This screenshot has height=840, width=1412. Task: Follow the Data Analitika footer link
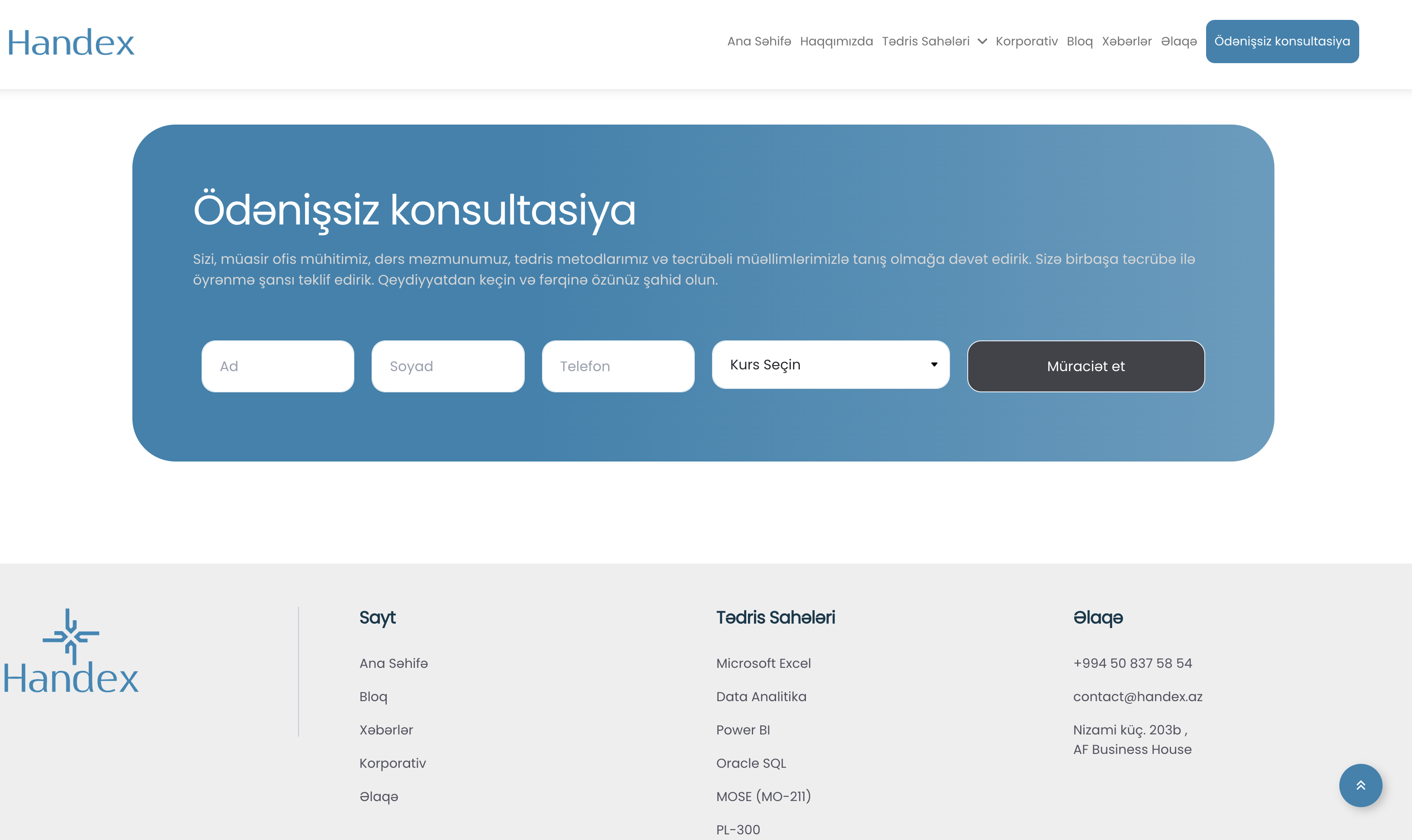761,696
